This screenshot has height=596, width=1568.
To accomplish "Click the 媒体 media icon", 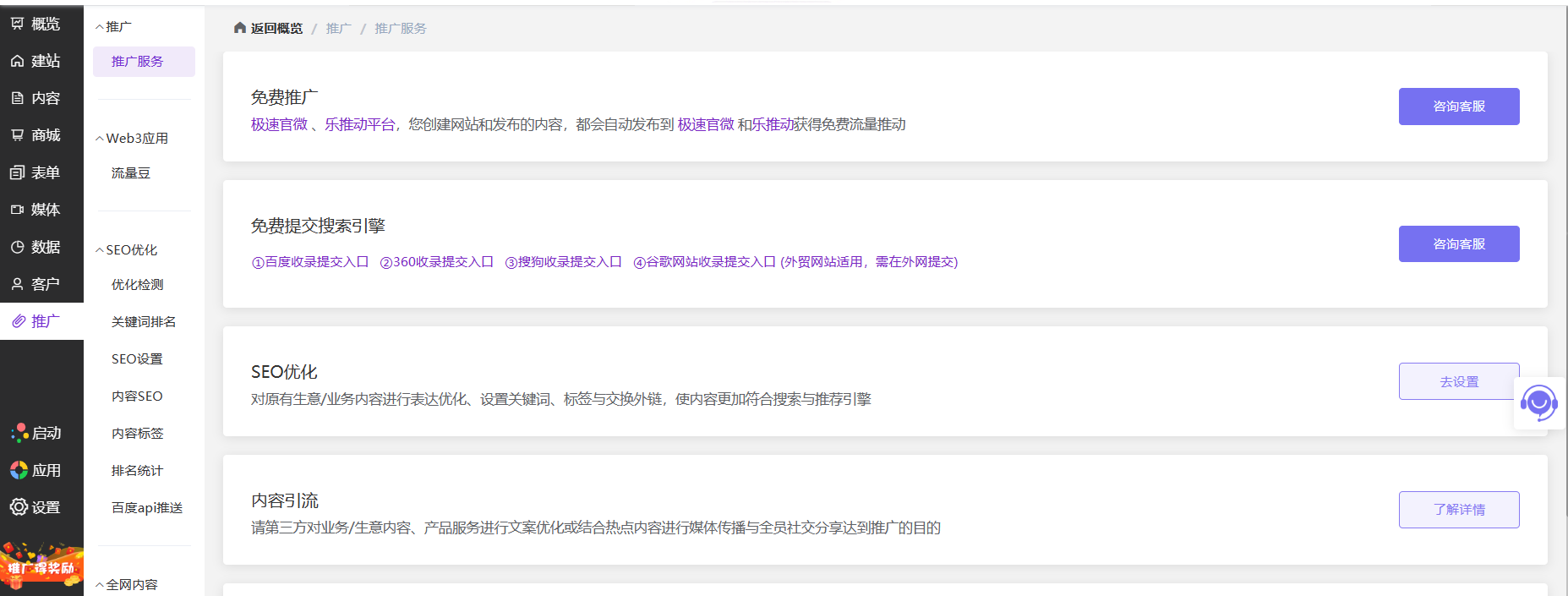I will pyautogui.click(x=17, y=210).
